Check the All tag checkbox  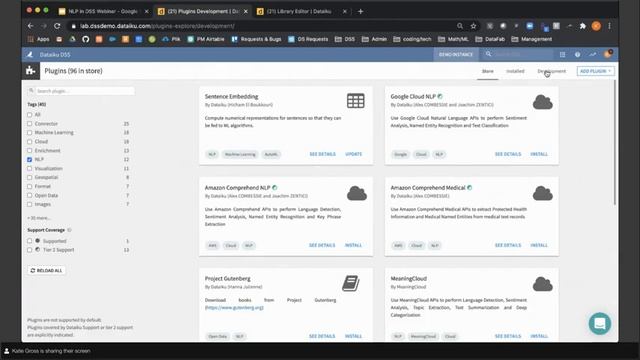click(29, 115)
